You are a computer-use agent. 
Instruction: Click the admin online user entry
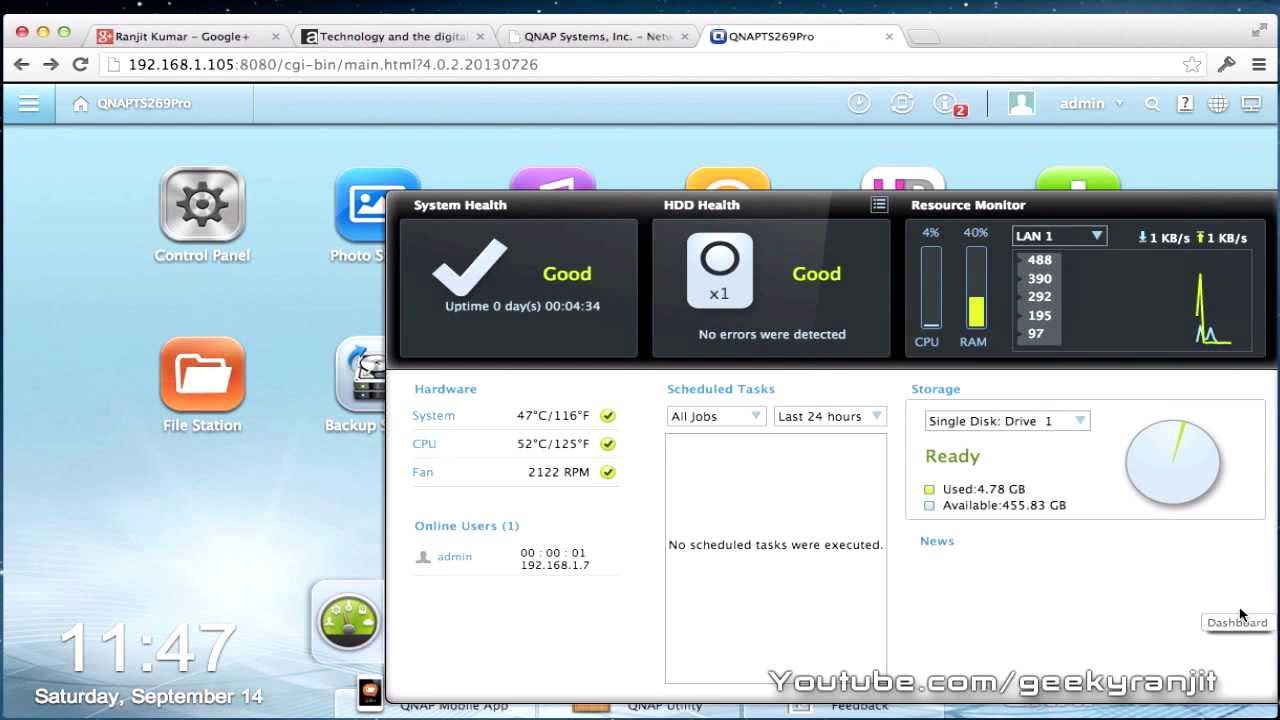point(454,557)
